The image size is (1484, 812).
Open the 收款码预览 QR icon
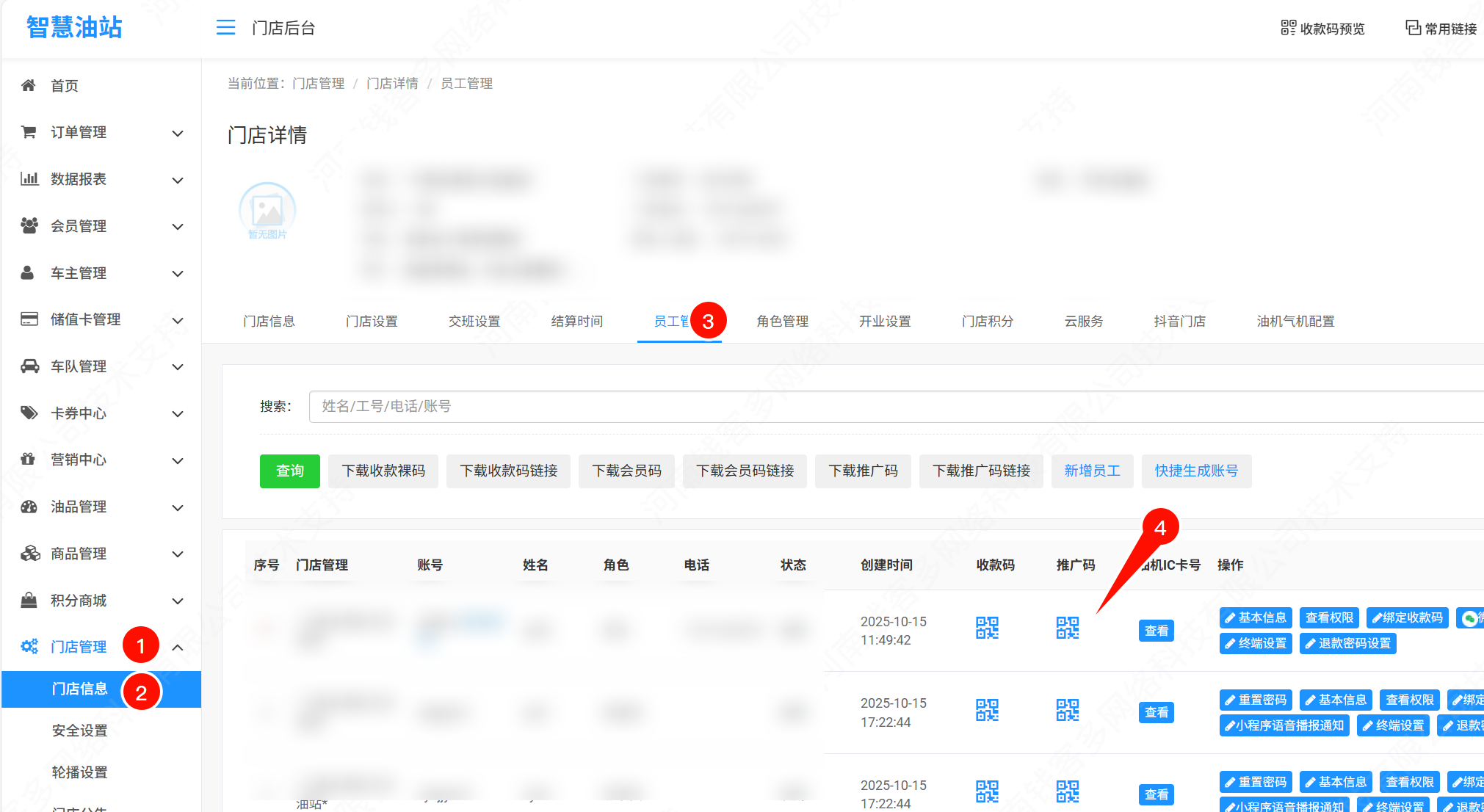point(1288,28)
